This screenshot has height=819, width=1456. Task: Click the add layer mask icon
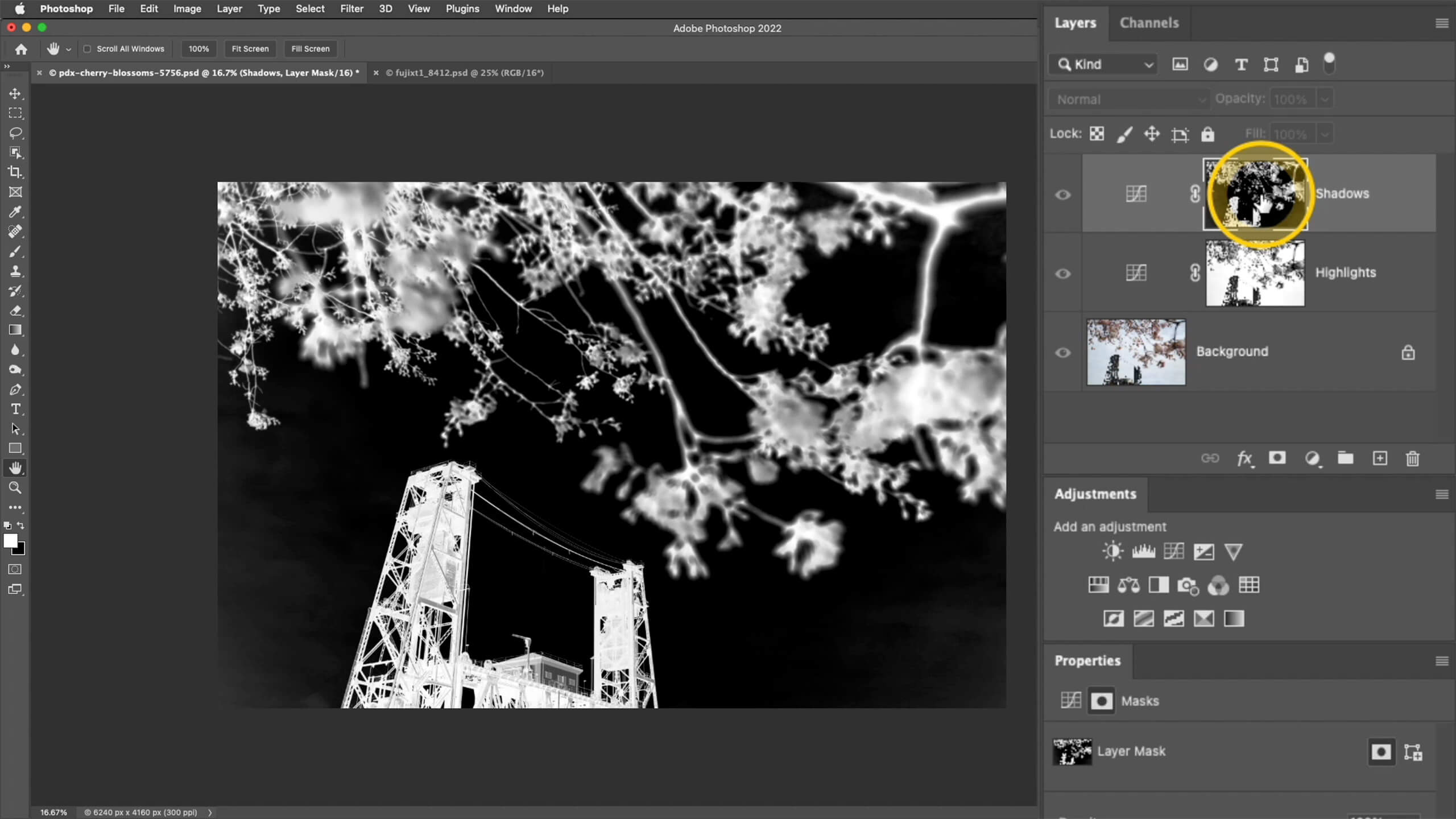1277,458
